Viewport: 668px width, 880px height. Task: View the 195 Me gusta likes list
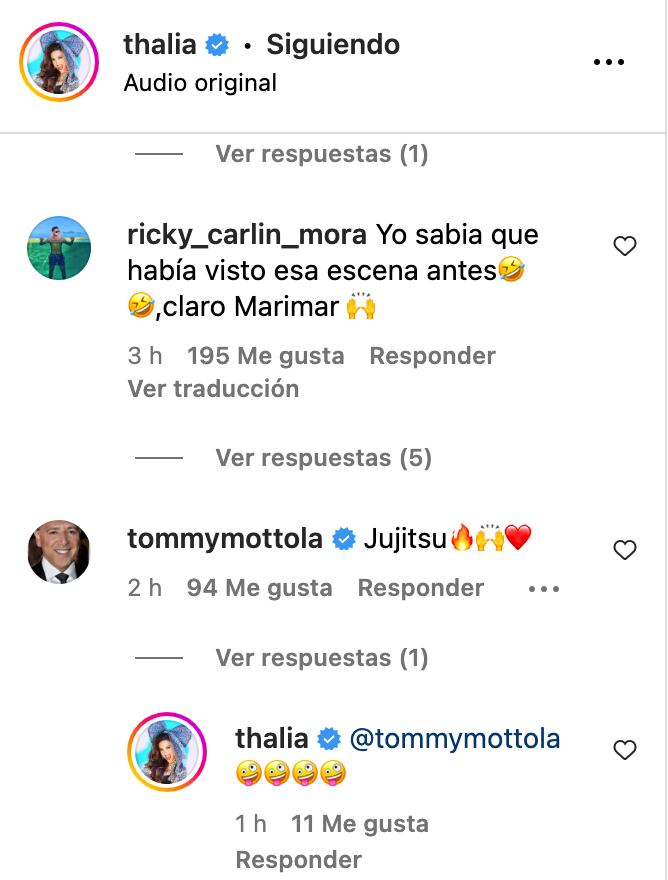tap(265, 356)
